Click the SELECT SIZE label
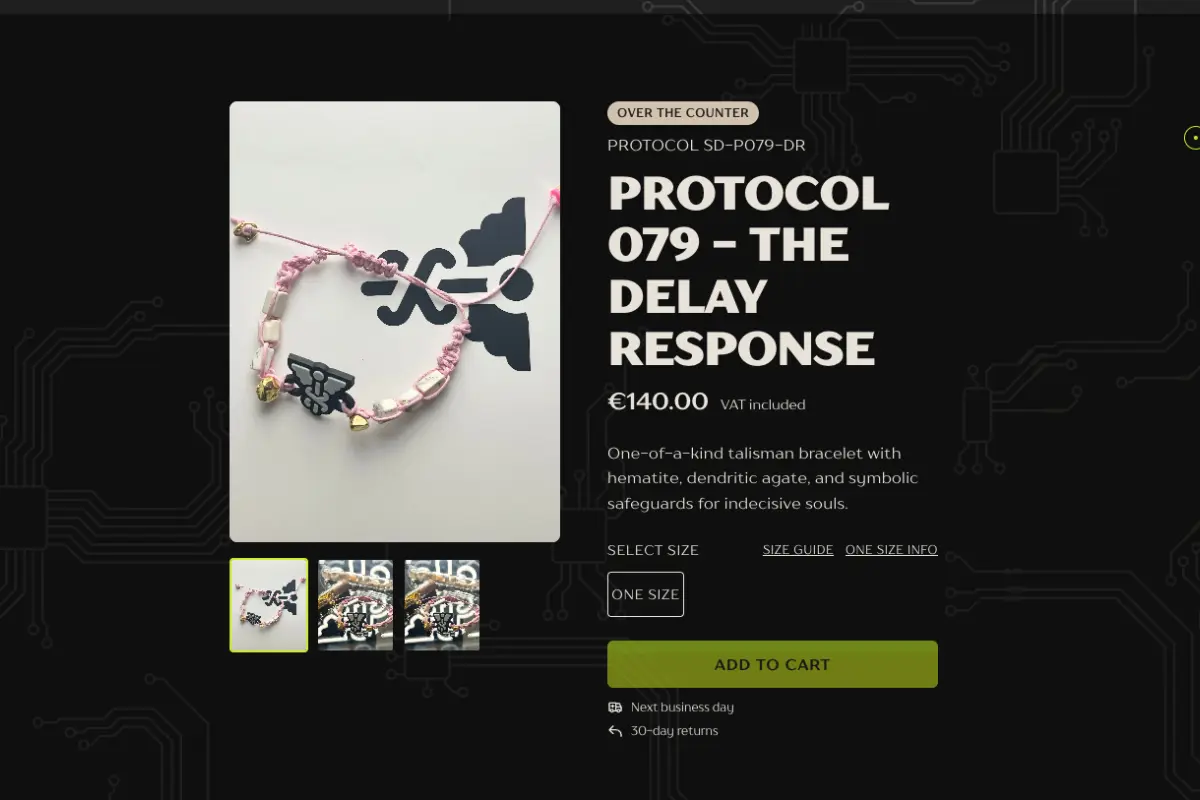The height and width of the screenshot is (800, 1200). pos(653,550)
